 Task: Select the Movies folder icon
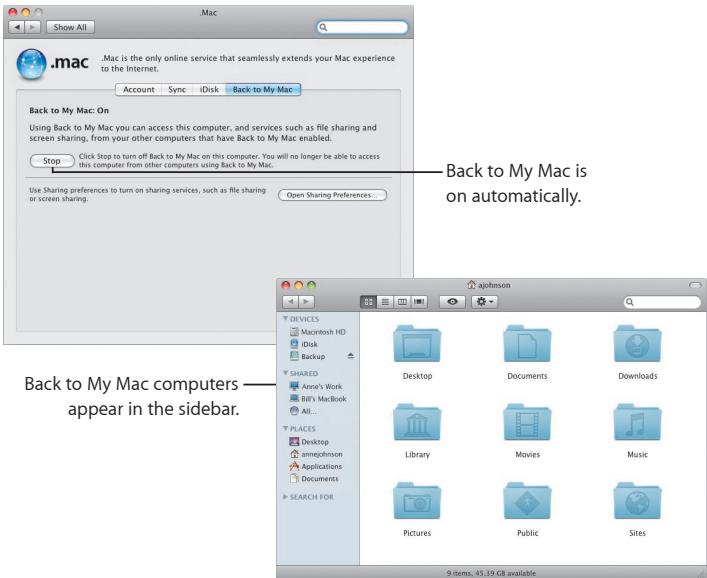tap(527, 422)
